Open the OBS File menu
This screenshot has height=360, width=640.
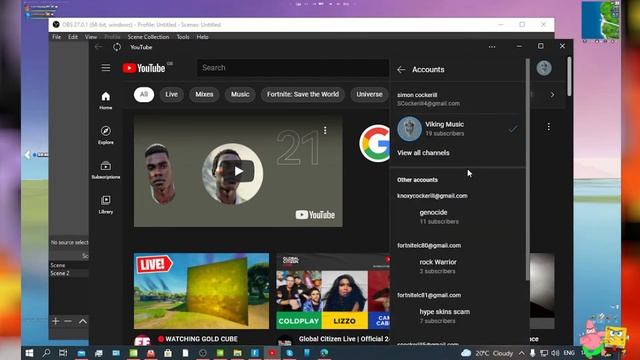click(56, 37)
